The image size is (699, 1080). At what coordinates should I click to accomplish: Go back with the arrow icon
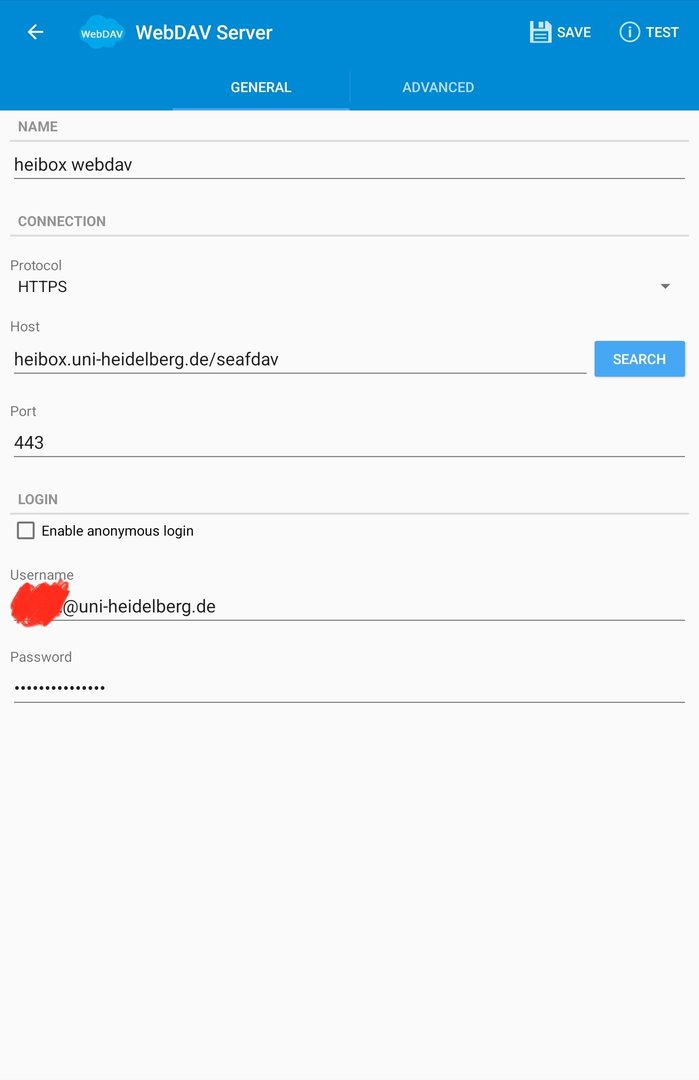[x=35, y=32]
